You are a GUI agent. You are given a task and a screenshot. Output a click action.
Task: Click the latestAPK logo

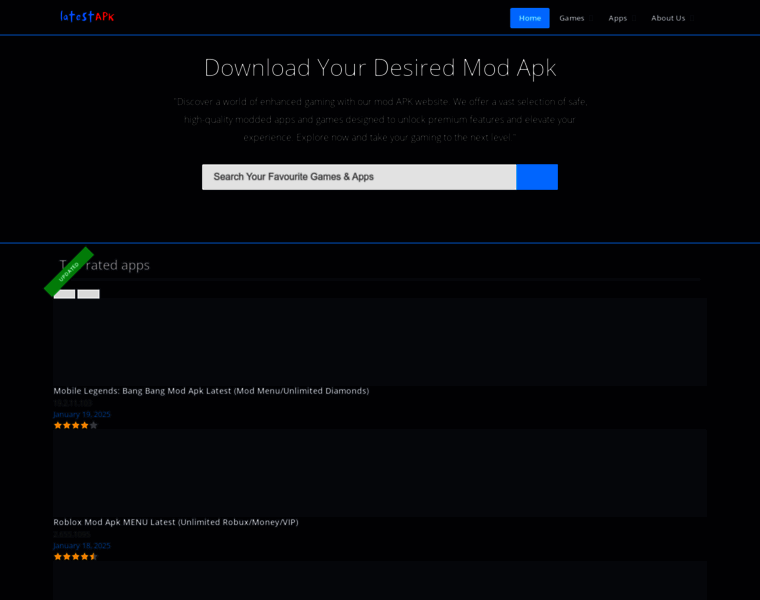[87, 16]
